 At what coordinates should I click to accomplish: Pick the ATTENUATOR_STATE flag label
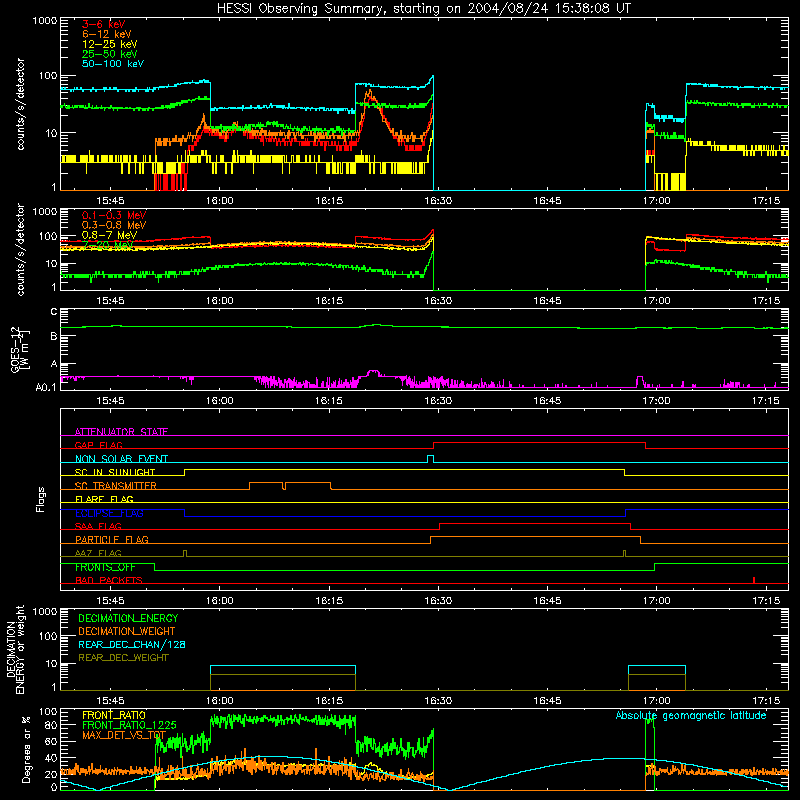point(121,432)
